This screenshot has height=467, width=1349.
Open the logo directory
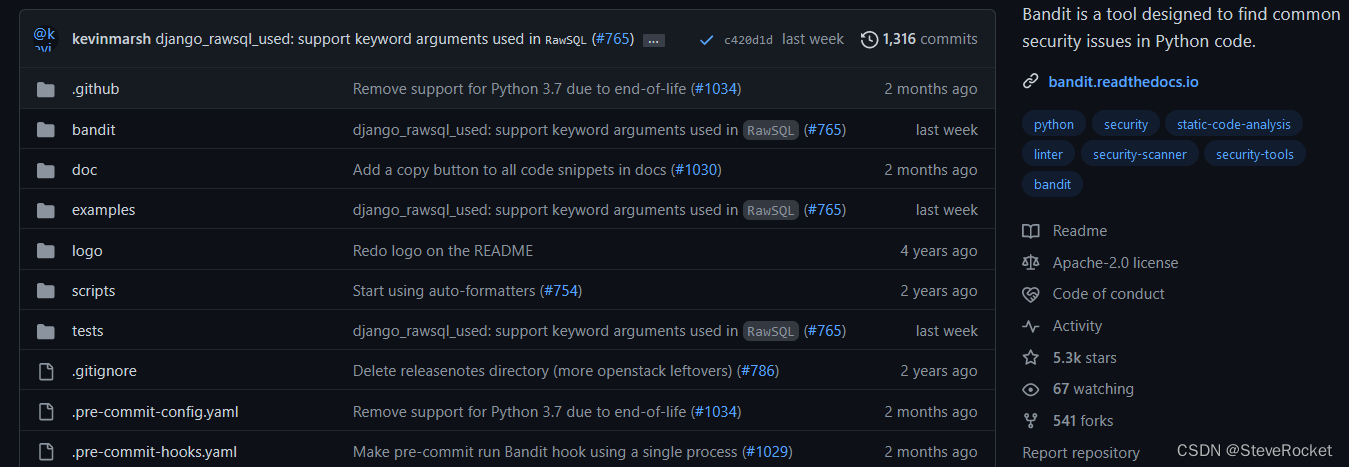point(87,251)
